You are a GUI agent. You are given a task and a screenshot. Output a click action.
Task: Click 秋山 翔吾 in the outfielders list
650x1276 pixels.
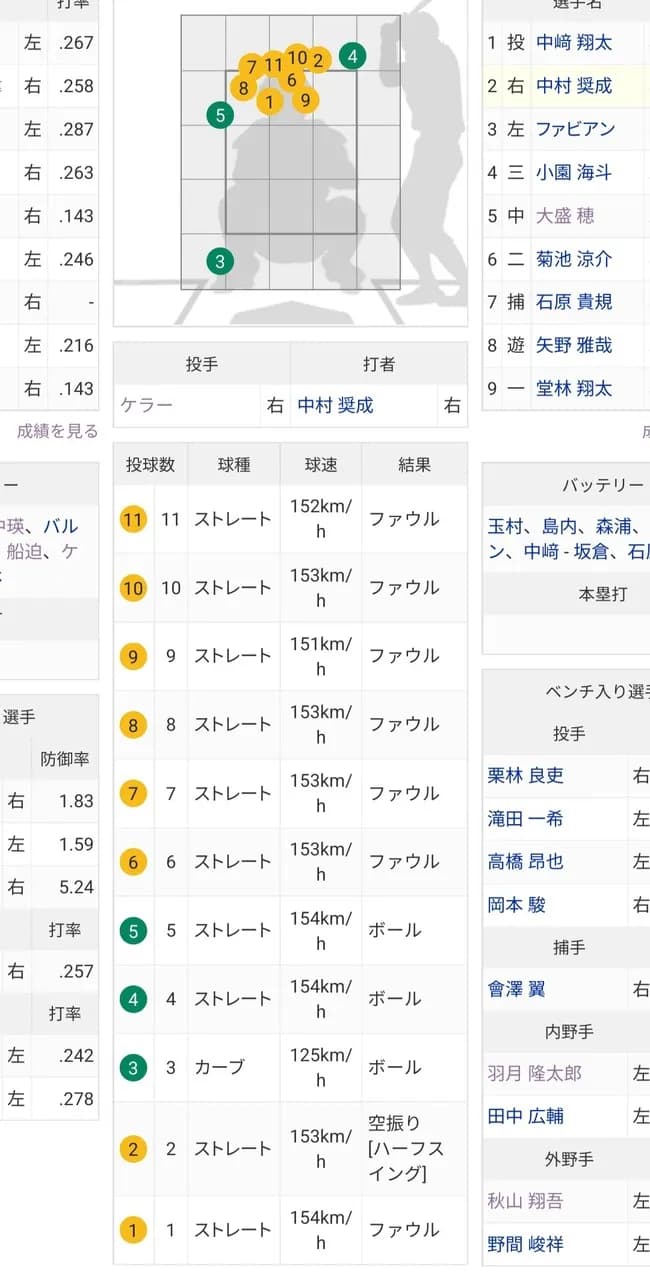pyautogui.click(x=528, y=1201)
